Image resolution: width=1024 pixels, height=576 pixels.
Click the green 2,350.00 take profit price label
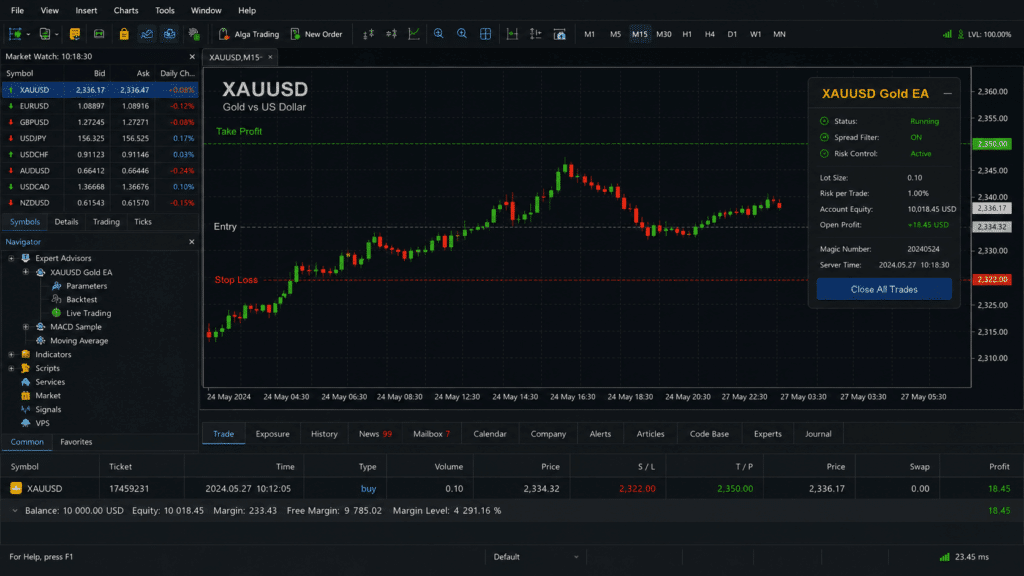click(x=991, y=144)
